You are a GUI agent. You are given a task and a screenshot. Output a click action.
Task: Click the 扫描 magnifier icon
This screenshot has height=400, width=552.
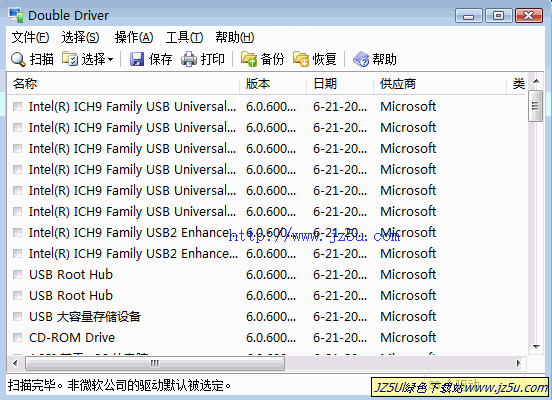pos(18,59)
